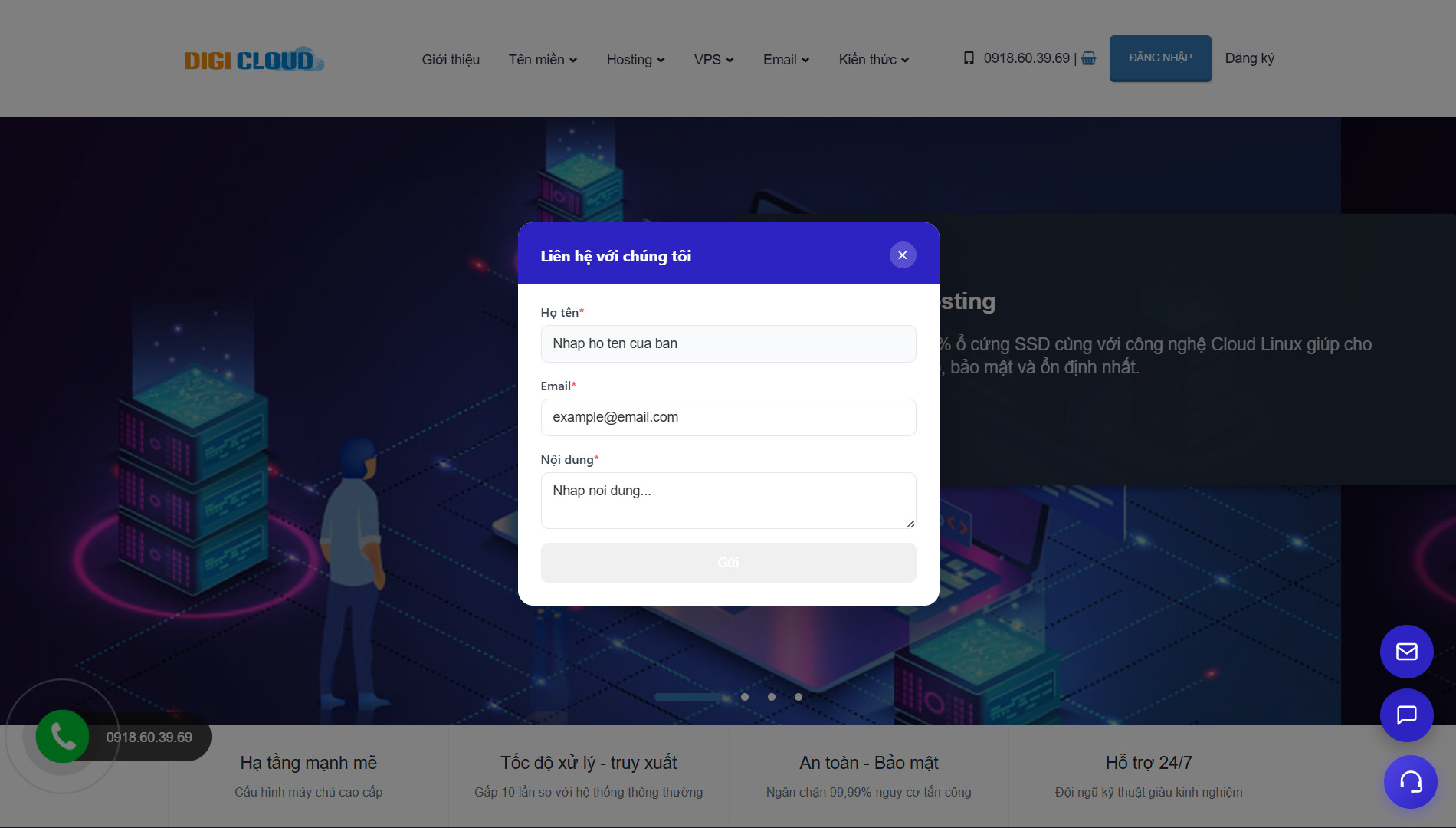Open the floating email contact button
Screen dimensions: 1456x828
[x=1407, y=652]
